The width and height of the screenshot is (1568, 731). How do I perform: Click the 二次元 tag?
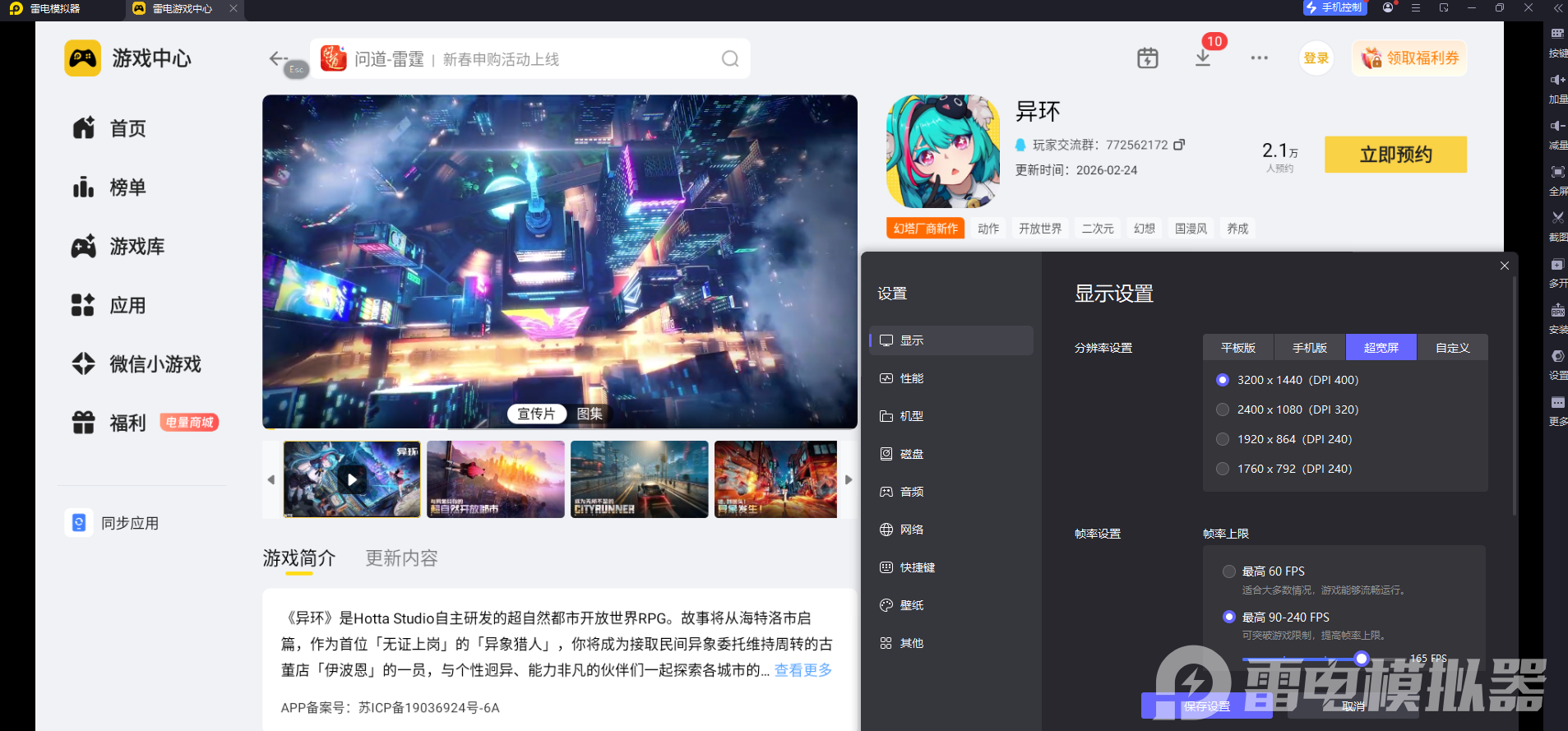coord(1098,229)
